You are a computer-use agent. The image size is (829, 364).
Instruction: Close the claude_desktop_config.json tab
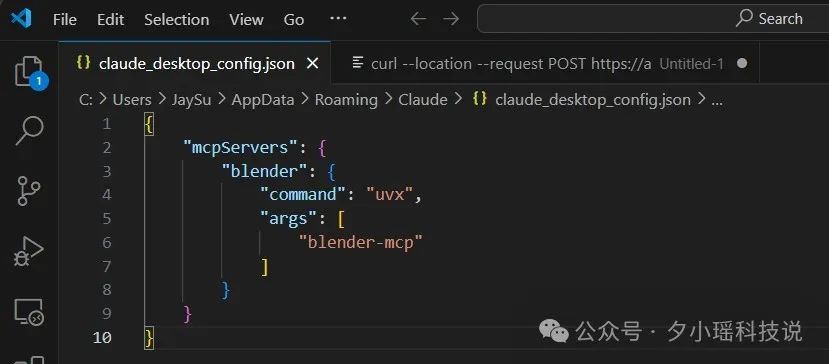[313, 63]
